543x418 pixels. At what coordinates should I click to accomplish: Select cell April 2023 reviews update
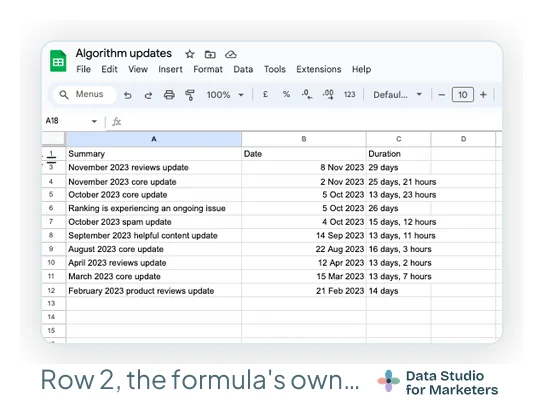tap(153, 263)
